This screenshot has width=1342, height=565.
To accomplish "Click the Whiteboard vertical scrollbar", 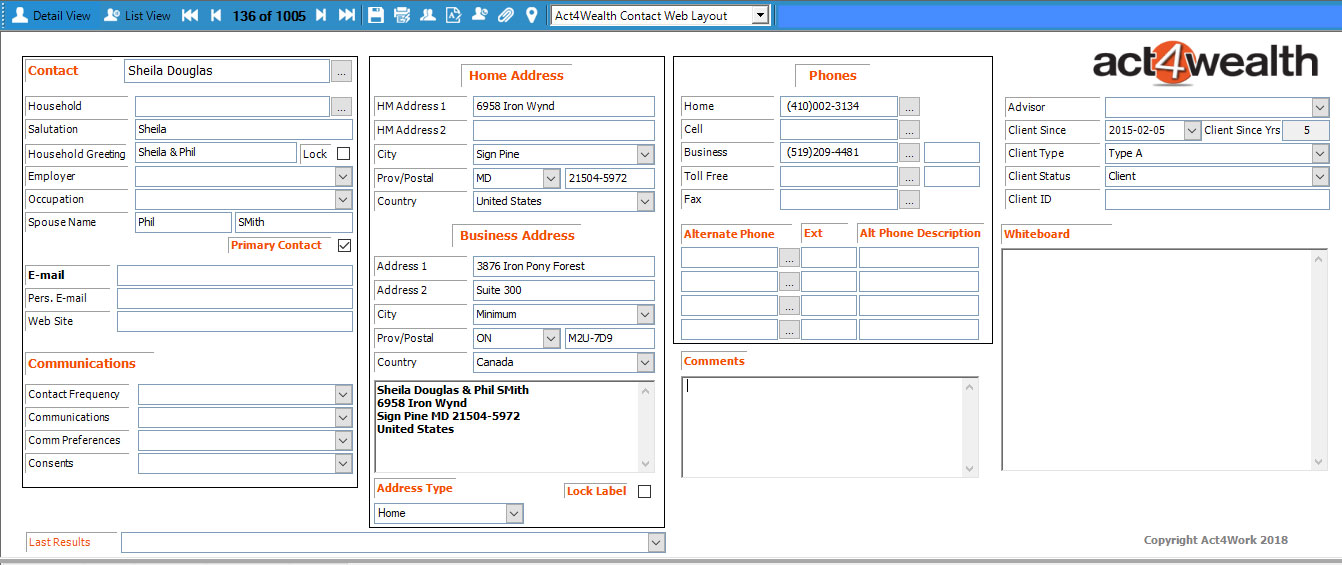I will click(1320, 359).
